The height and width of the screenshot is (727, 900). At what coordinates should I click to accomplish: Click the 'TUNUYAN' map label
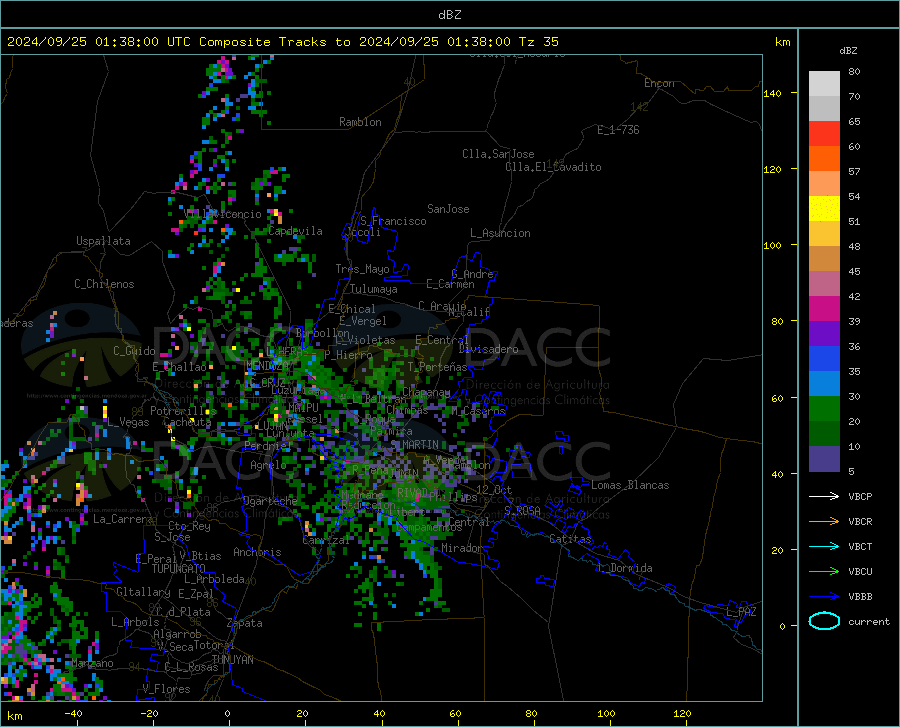pyautogui.click(x=232, y=660)
